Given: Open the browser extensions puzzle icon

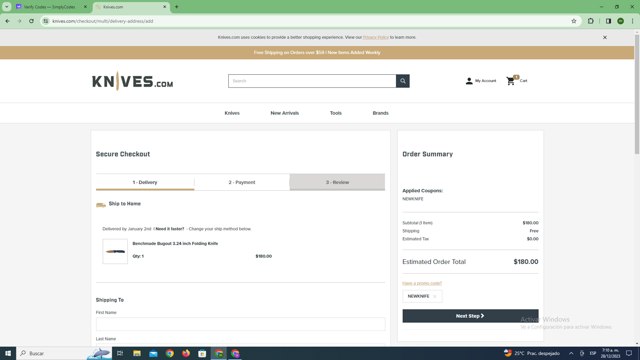Looking at the screenshot, I should [591, 21].
